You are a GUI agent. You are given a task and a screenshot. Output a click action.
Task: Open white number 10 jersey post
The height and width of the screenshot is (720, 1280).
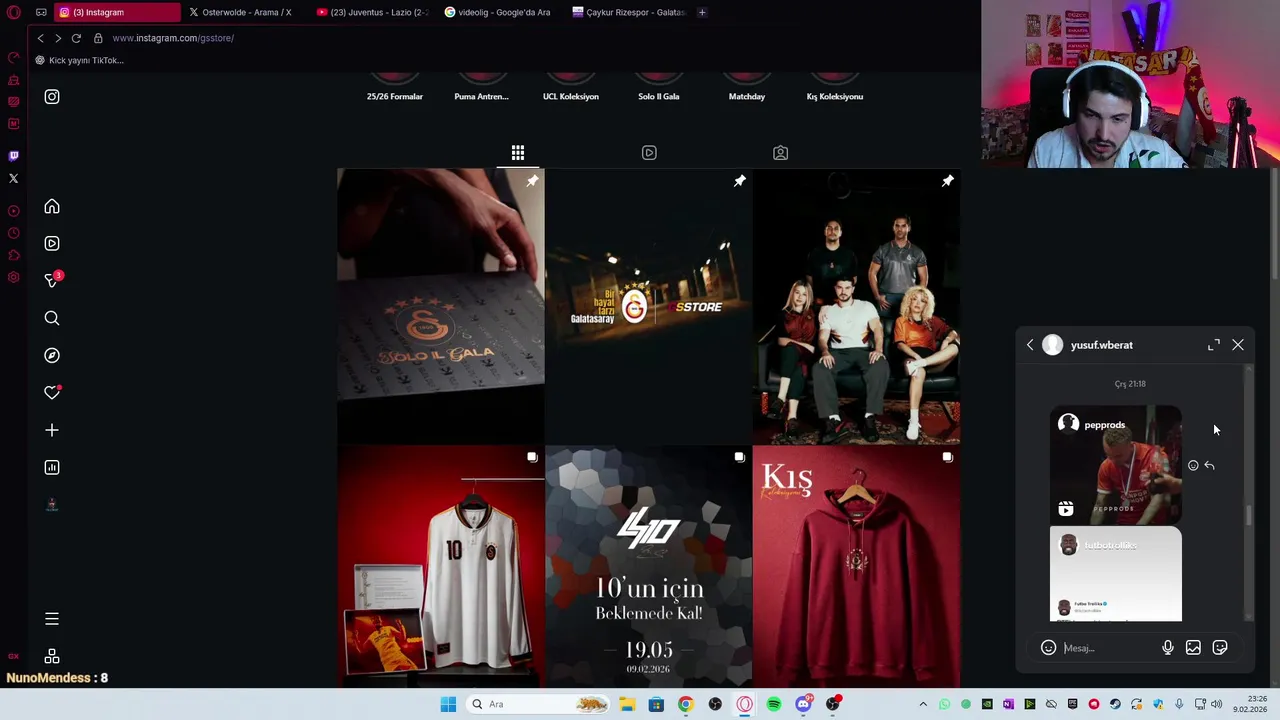[x=441, y=567]
